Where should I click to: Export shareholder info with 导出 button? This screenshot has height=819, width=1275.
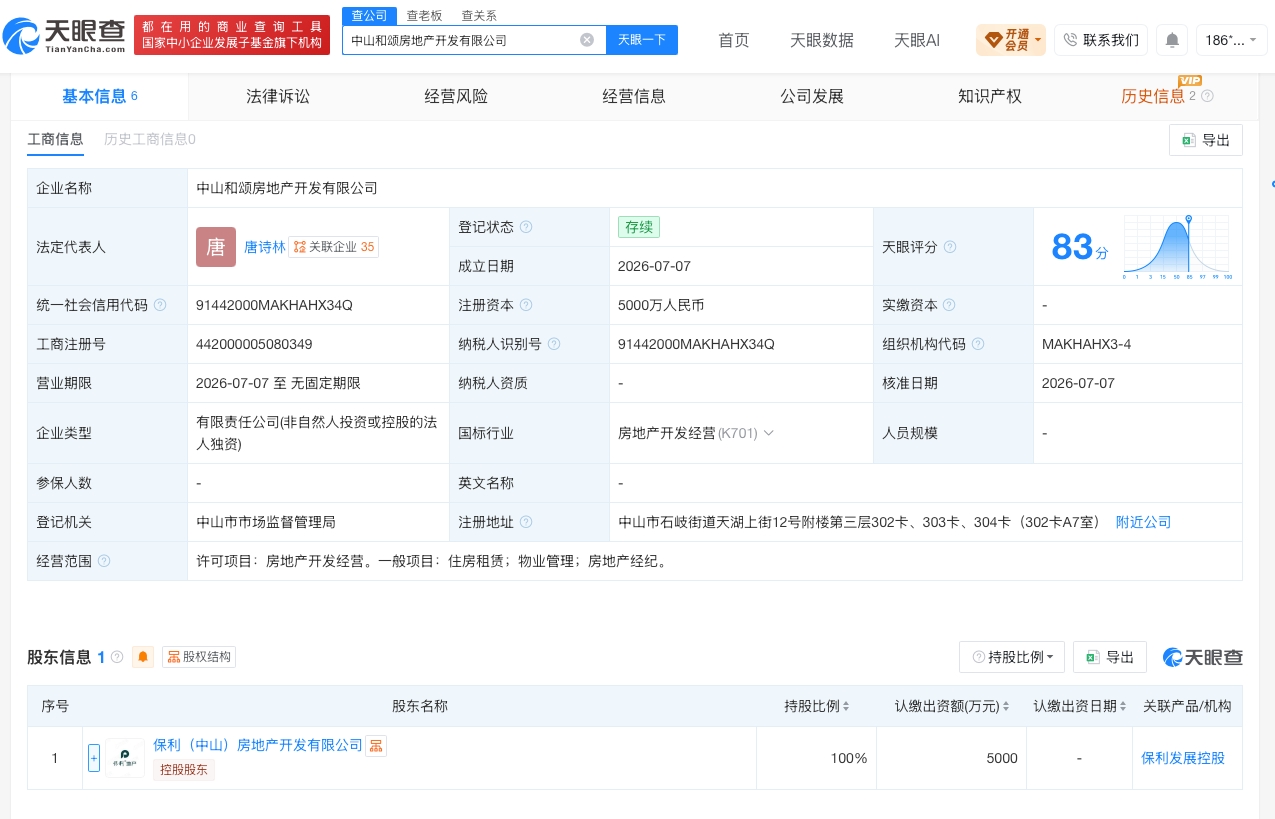point(1110,657)
